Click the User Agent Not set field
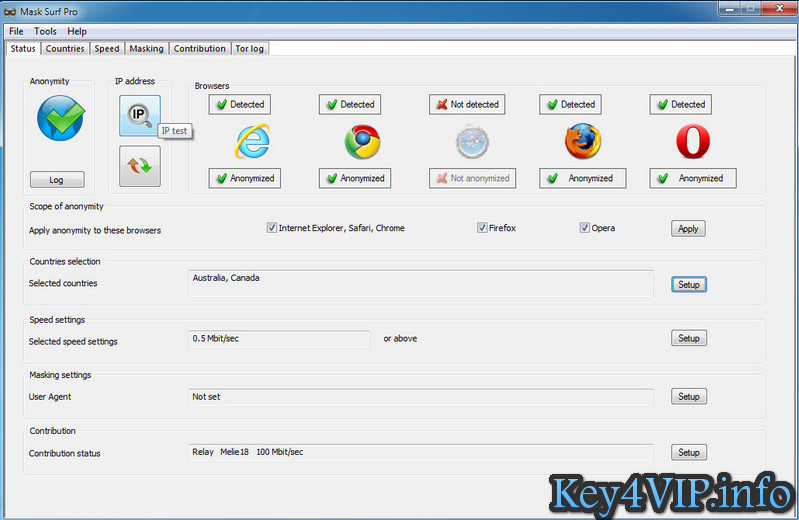Viewport: 799px width, 520px height. (420, 397)
